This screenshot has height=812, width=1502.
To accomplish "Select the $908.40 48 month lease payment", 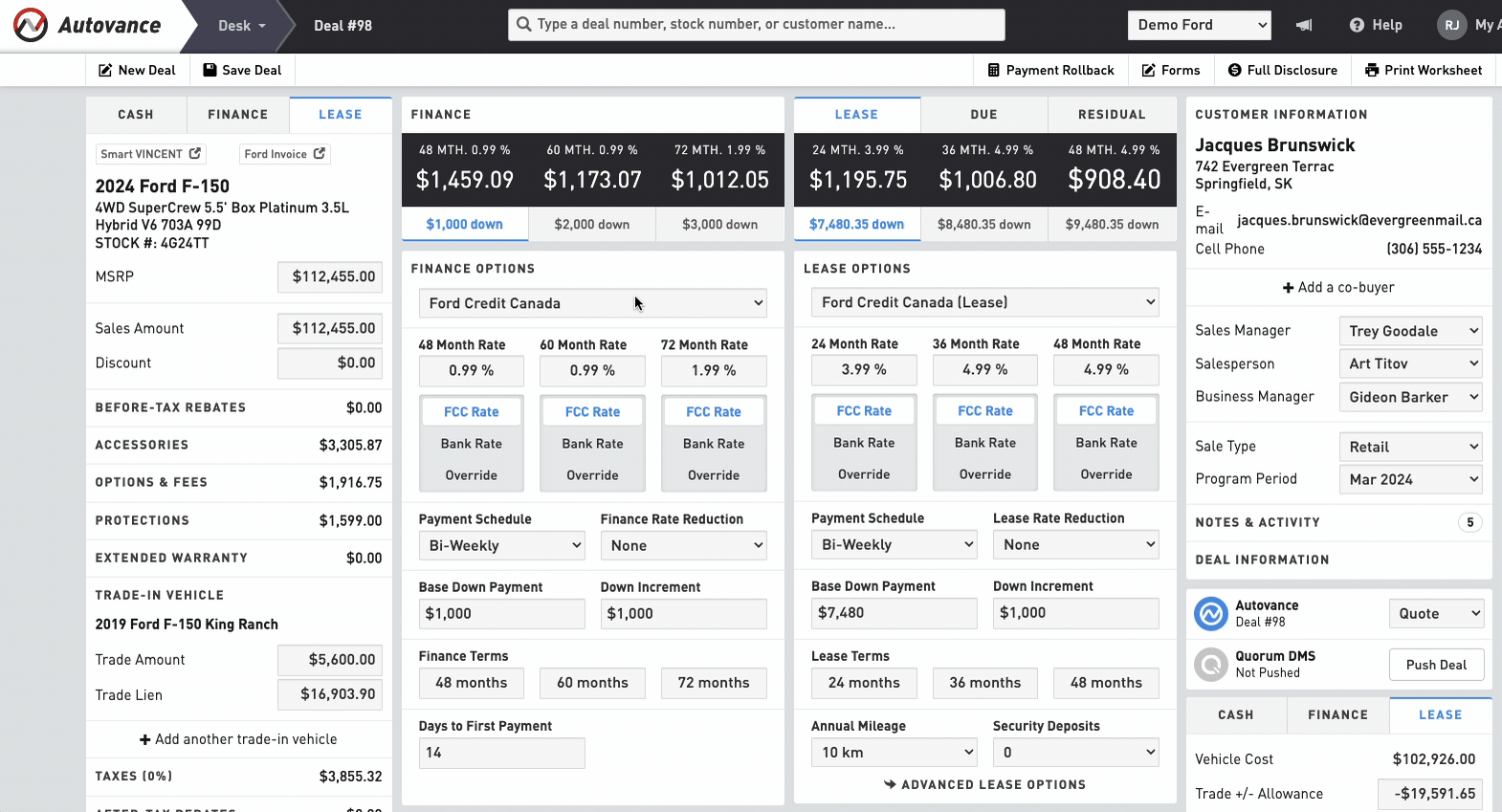I will 1114,169.
